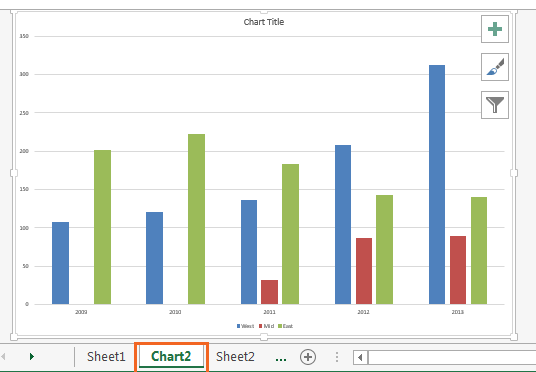Viewport: 536px width, 372px height.
Task: Select the Chart Title text
Action: [x=264, y=22]
